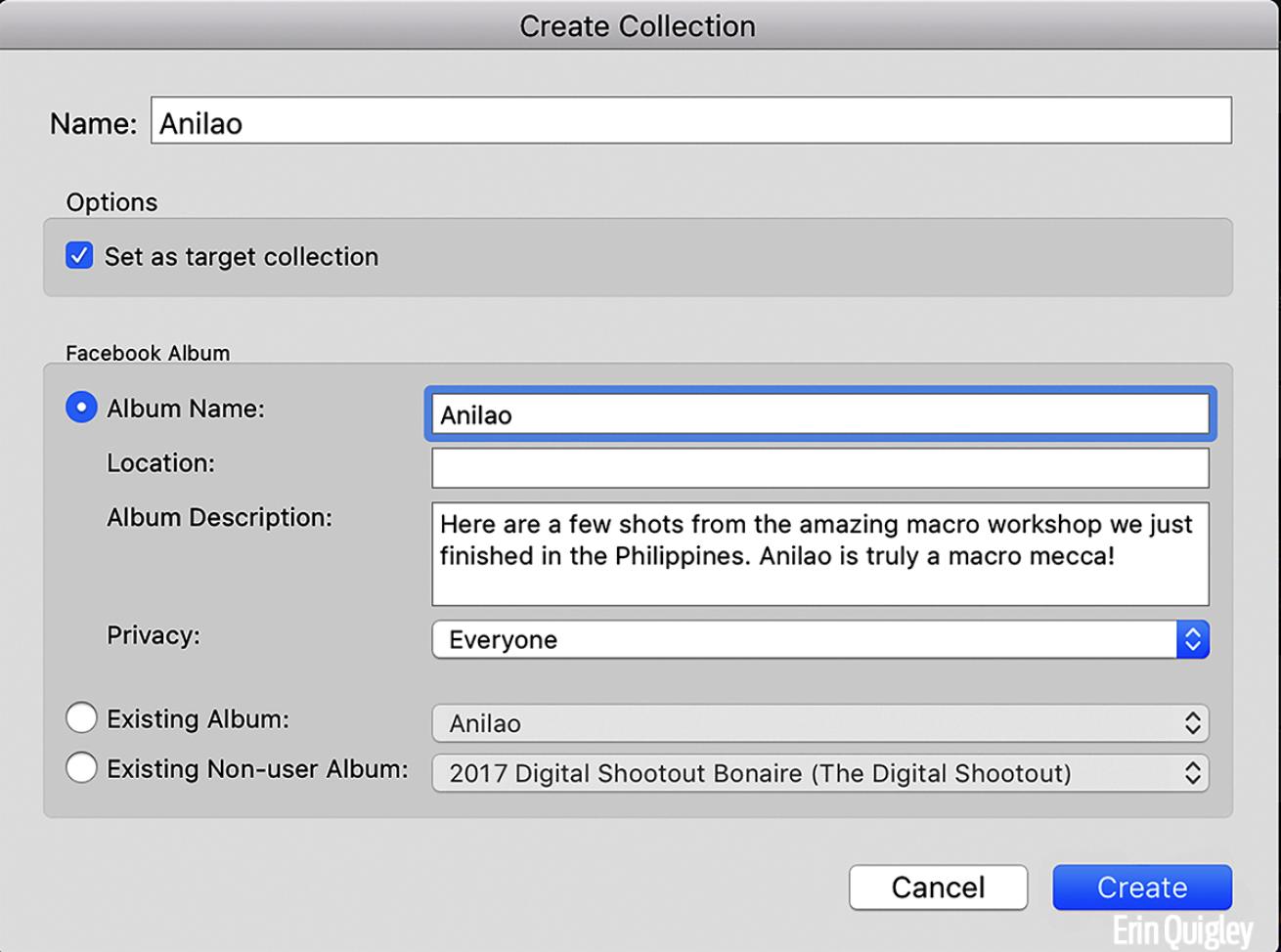The height and width of the screenshot is (952, 1281).
Task: Click chevron arrows on the Digital Shootout Bonaire selector
Action: point(1192,773)
